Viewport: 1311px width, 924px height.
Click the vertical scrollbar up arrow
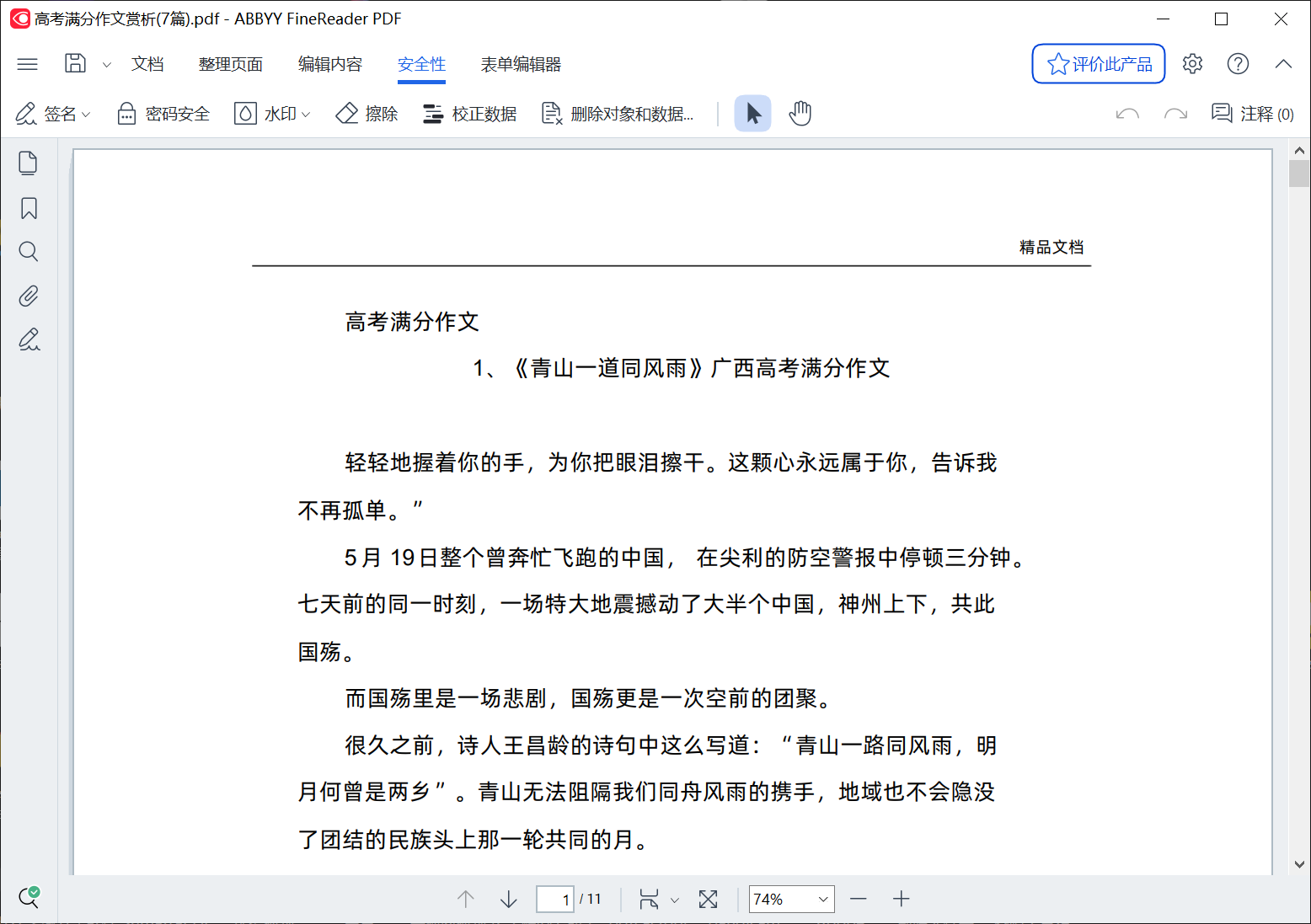click(1299, 151)
